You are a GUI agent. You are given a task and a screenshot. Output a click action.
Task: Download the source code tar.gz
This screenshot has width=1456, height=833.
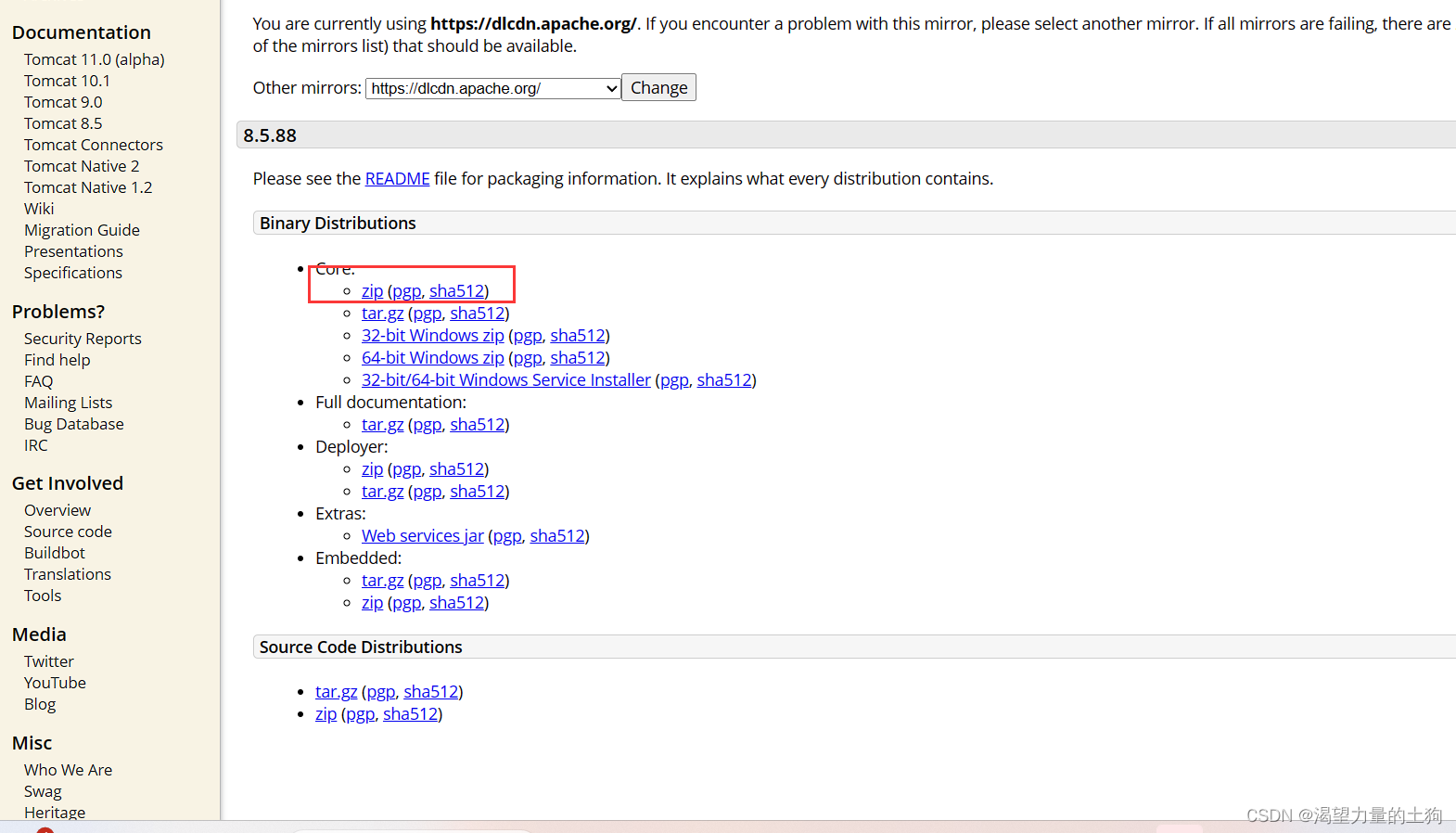[336, 692]
